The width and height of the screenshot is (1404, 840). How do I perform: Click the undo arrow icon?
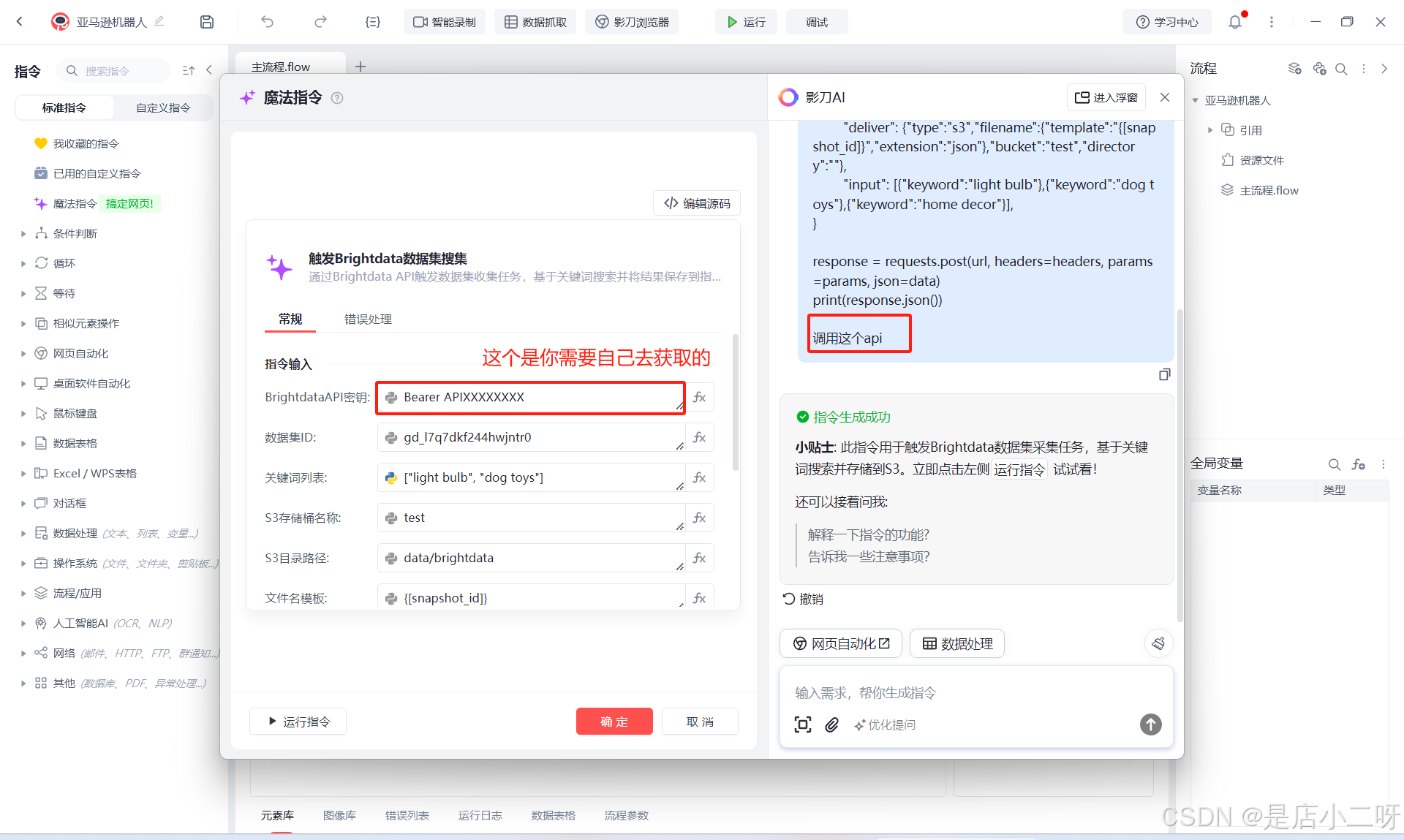[x=267, y=22]
